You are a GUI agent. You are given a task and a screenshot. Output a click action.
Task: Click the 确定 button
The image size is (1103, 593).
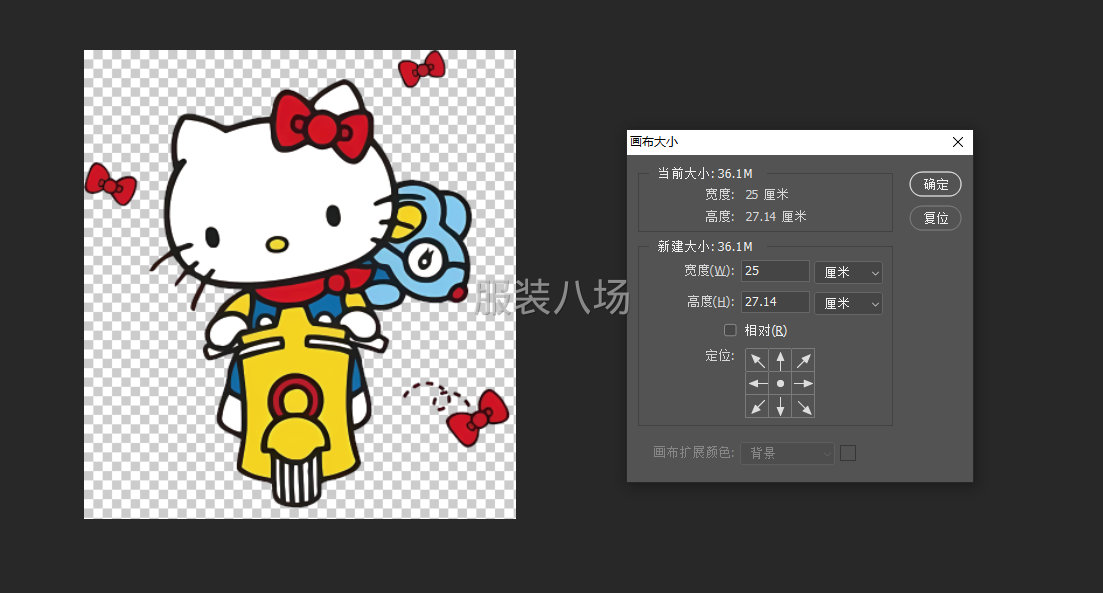(936, 184)
